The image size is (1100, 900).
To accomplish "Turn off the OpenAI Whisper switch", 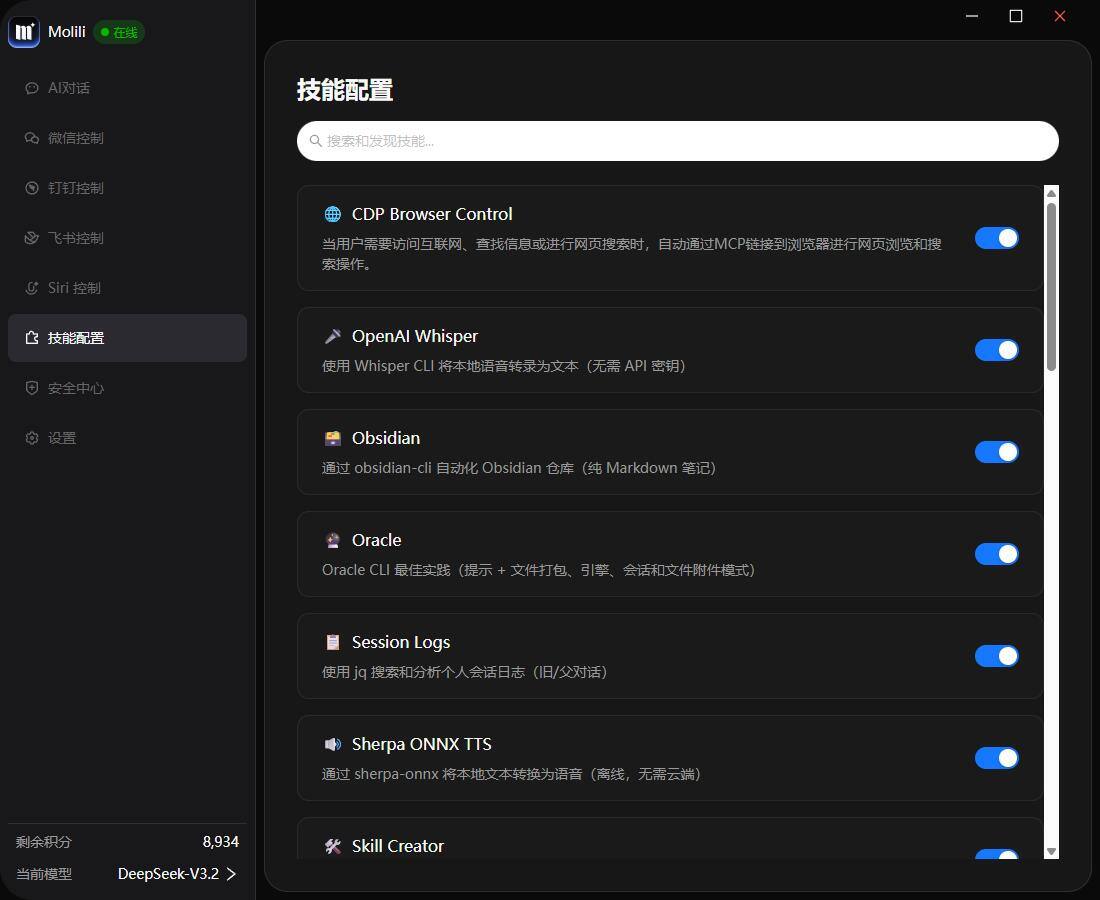I will click(996, 350).
